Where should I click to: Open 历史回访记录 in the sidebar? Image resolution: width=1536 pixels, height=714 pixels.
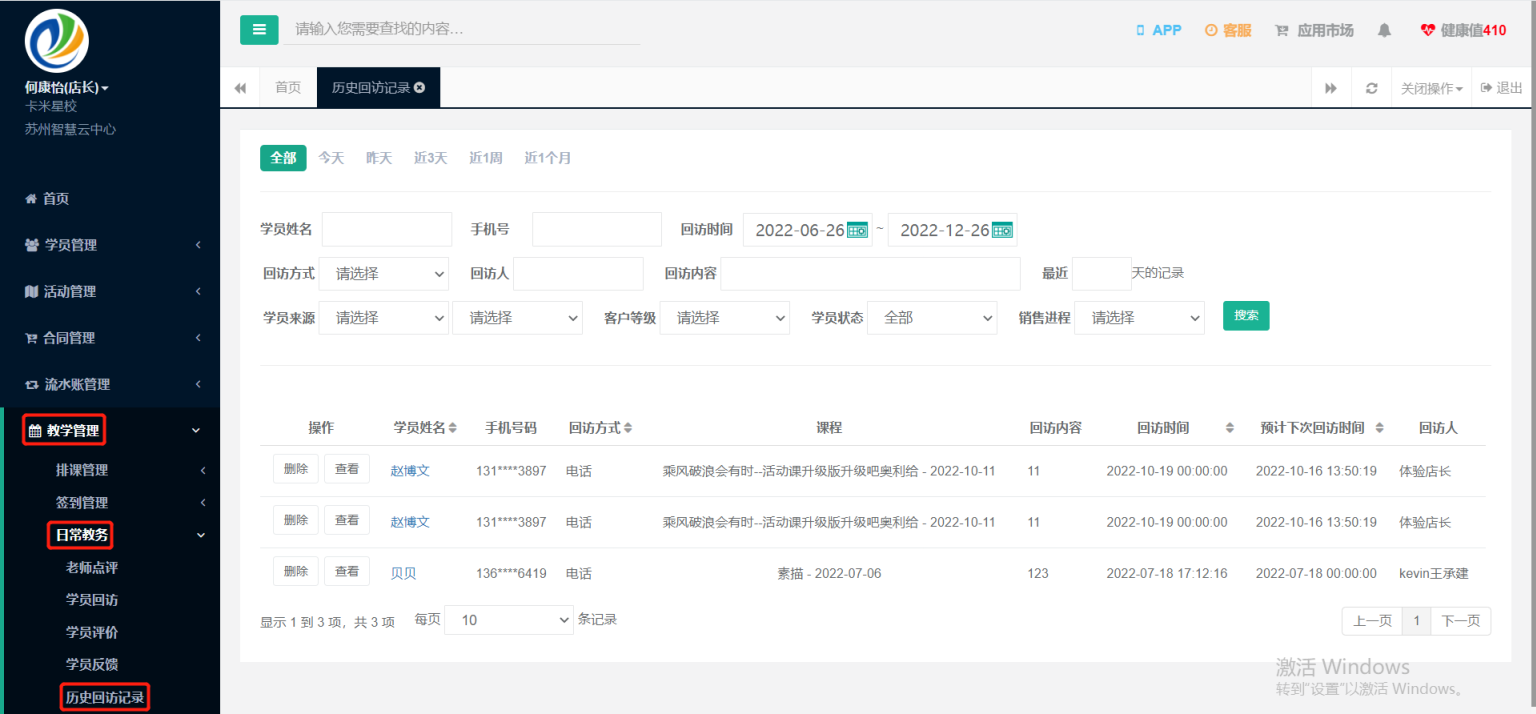coord(105,697)
